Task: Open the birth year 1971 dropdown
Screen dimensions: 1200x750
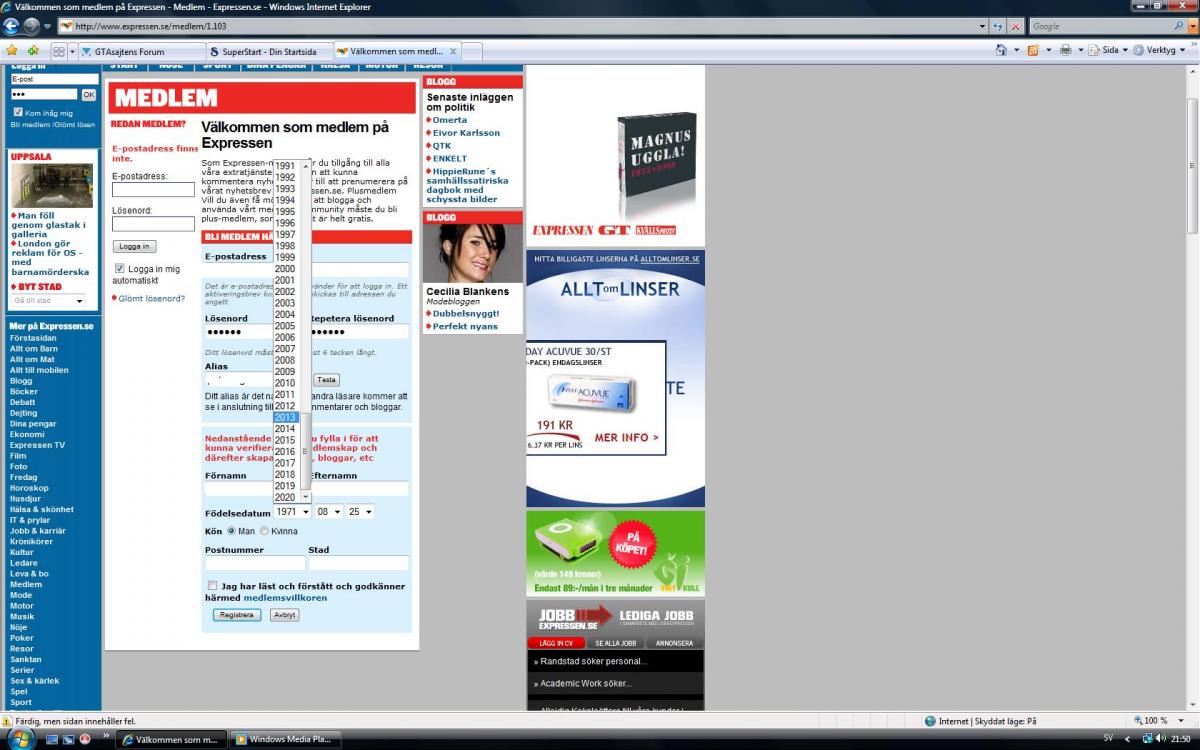Action: coord(292,511)
